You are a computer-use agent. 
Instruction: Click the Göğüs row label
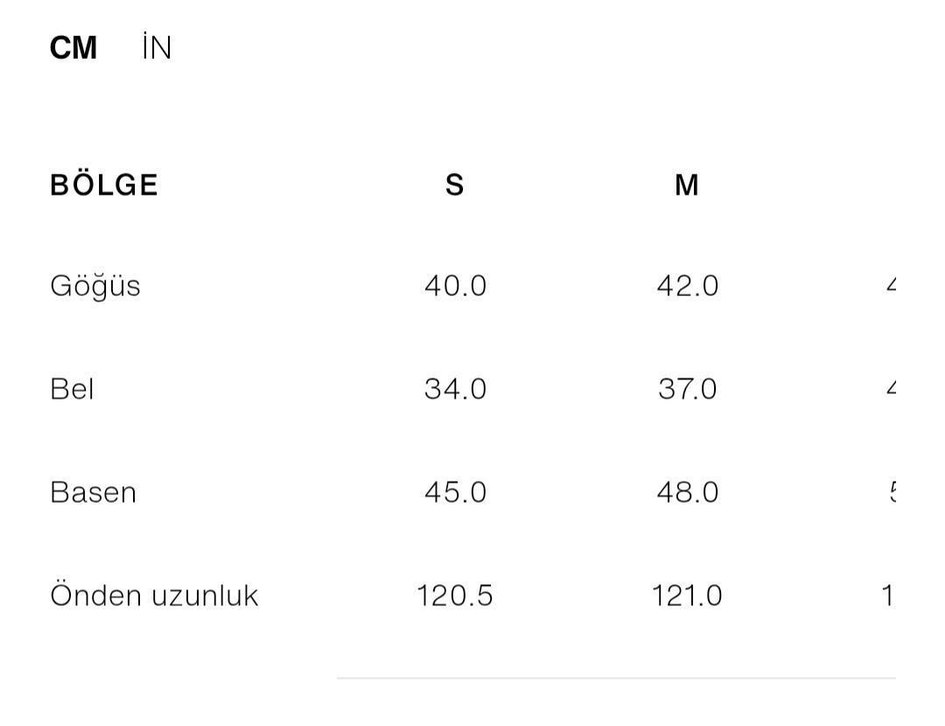coord(95,286)
